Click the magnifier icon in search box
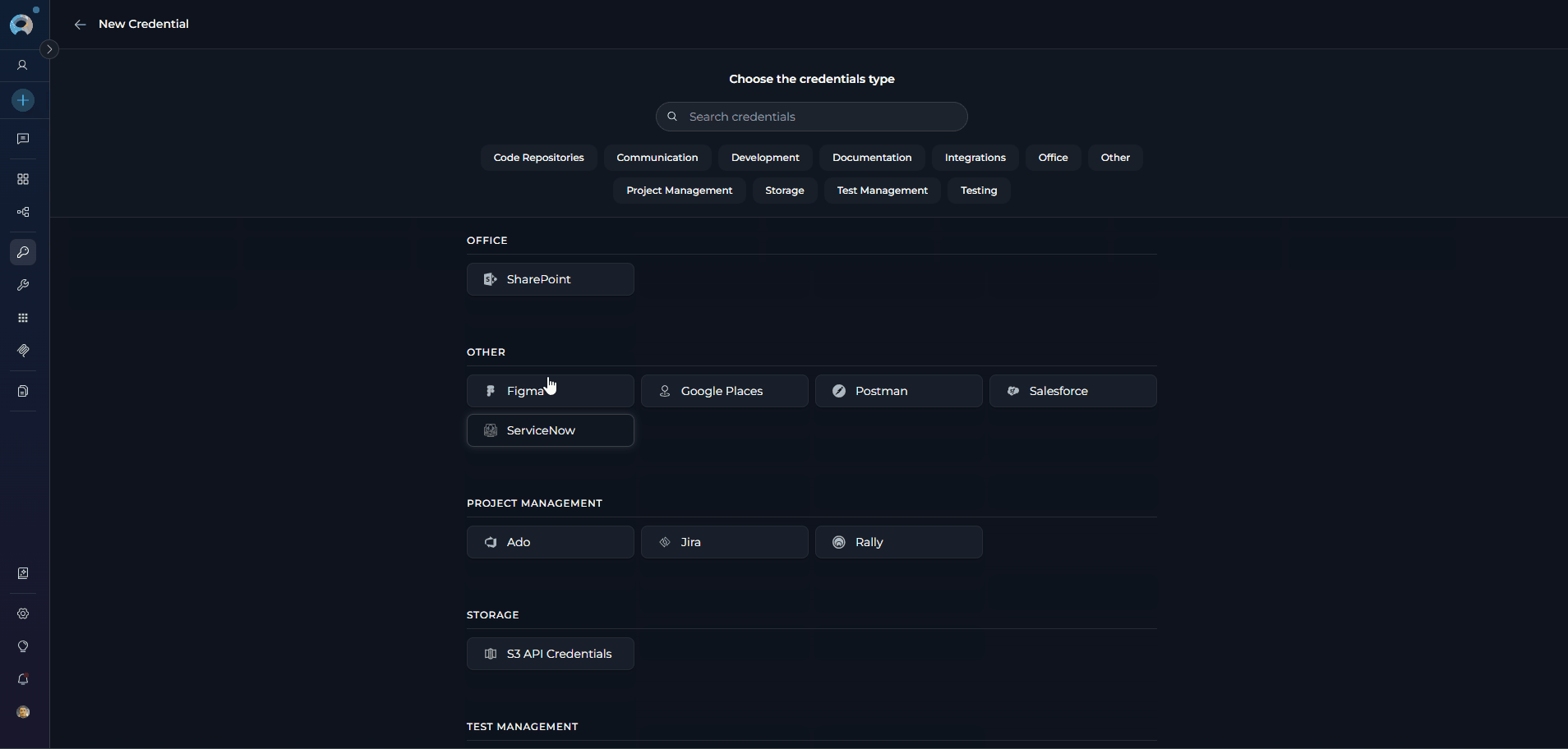 pyautogui.click(x=672, y=117)
